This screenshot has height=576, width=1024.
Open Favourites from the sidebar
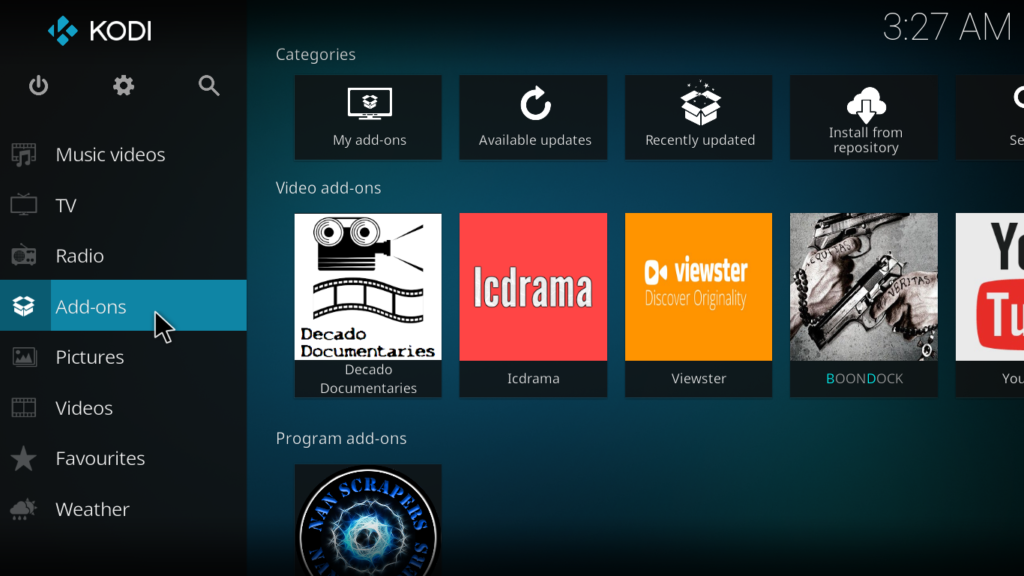pos(123,458)
